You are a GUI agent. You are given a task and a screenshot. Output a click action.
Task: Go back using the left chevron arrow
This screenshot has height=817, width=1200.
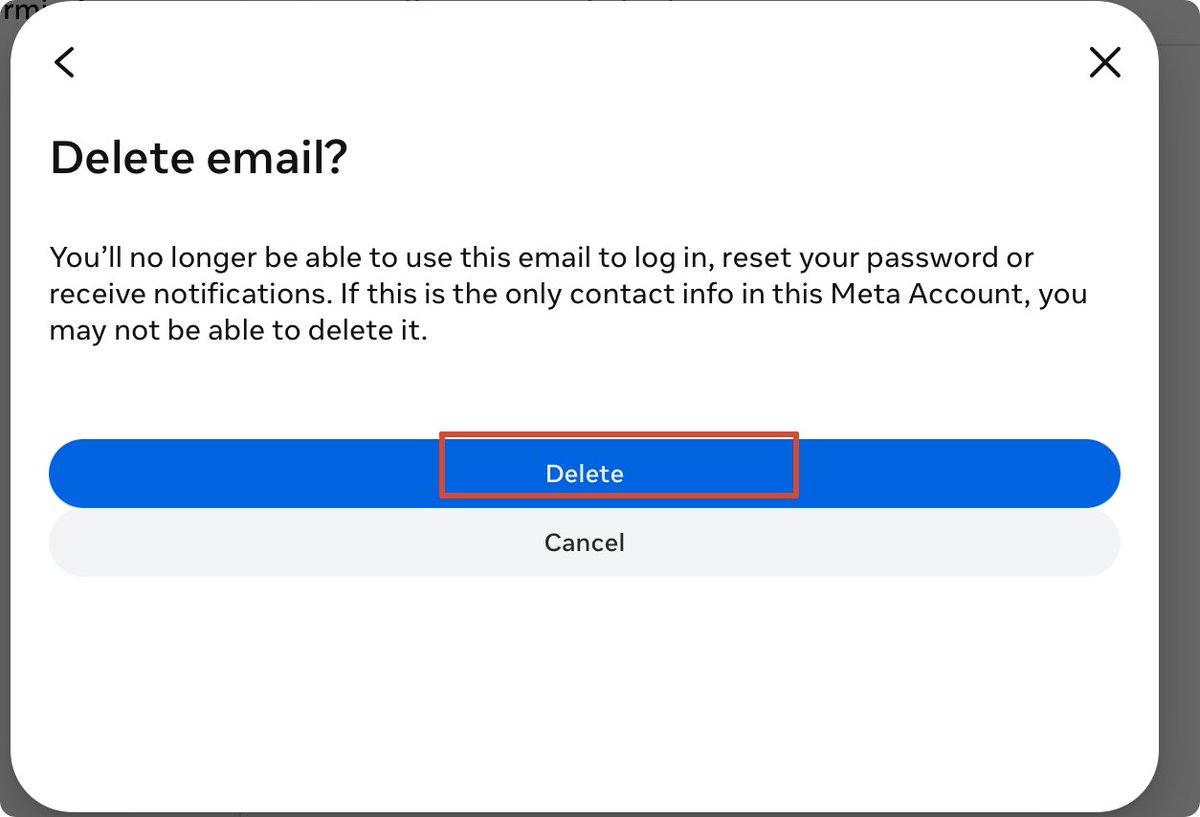64,63
